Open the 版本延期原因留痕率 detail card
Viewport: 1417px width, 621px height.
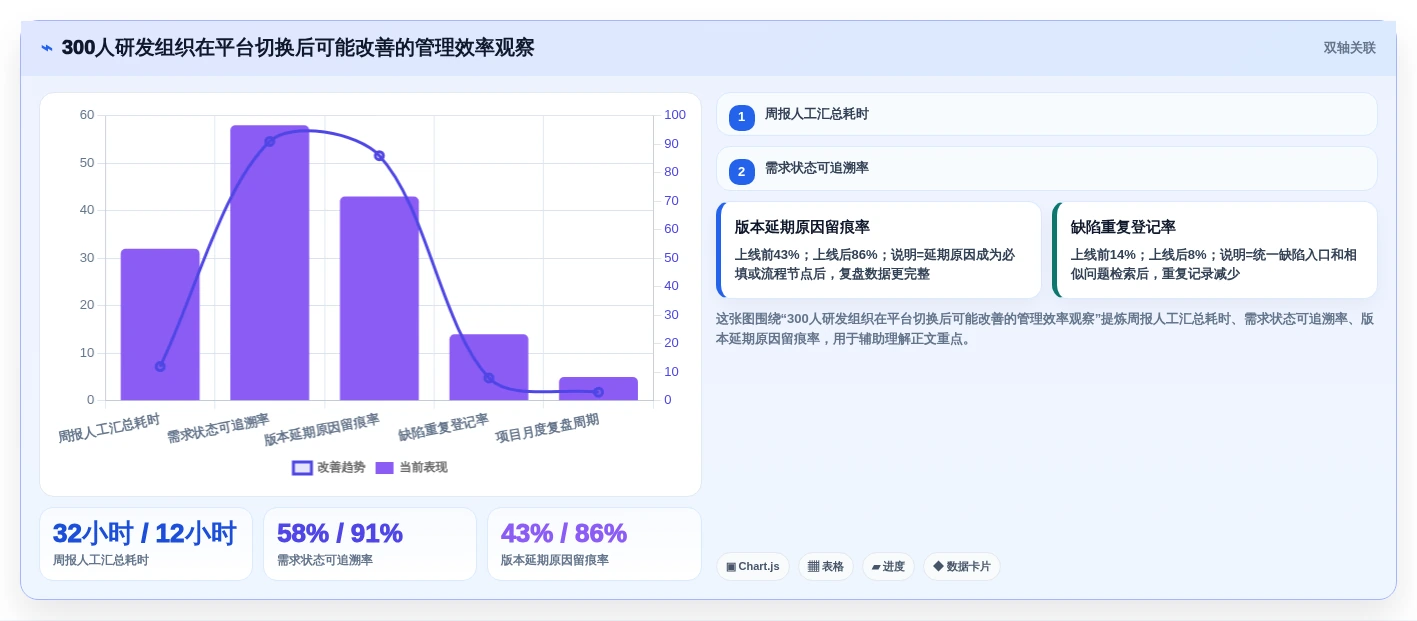(x=879, y=250)
